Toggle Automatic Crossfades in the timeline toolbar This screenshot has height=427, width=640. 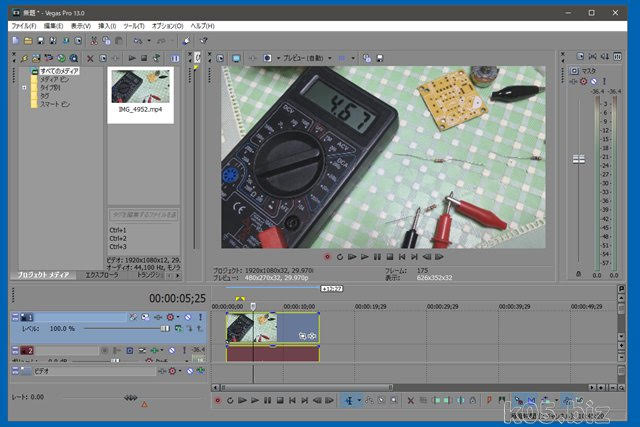531,400
